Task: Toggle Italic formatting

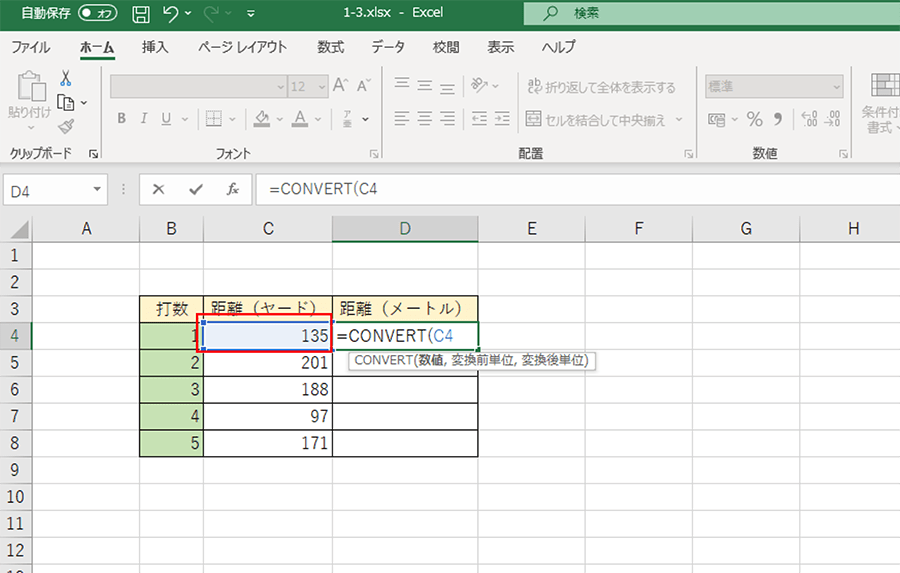Action: [x=143, y=118]
